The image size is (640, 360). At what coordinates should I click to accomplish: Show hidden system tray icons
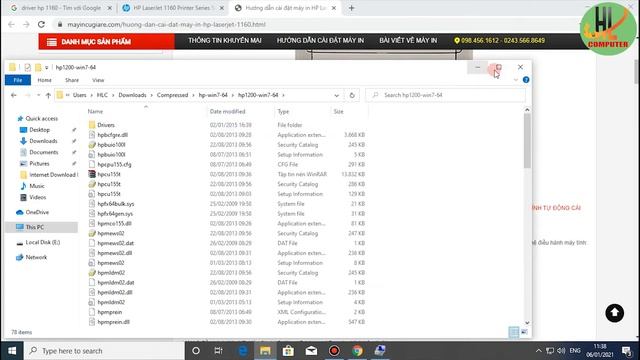click(539, 351)
